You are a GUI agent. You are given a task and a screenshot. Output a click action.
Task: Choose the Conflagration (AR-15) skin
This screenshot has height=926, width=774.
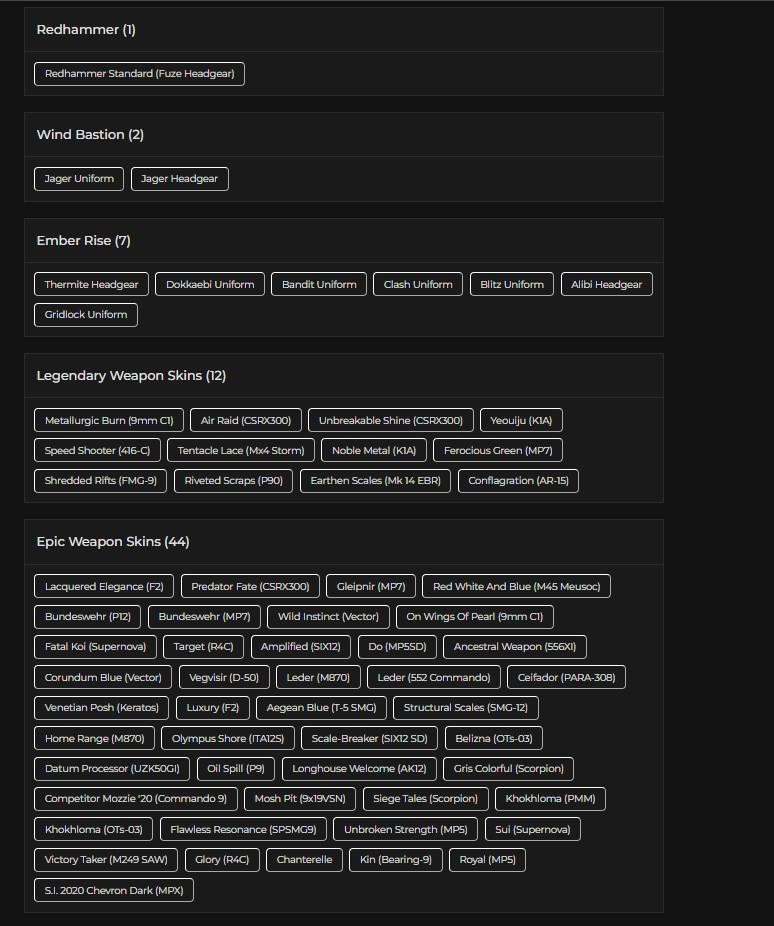pyautogui.click(x=518, y=481)
